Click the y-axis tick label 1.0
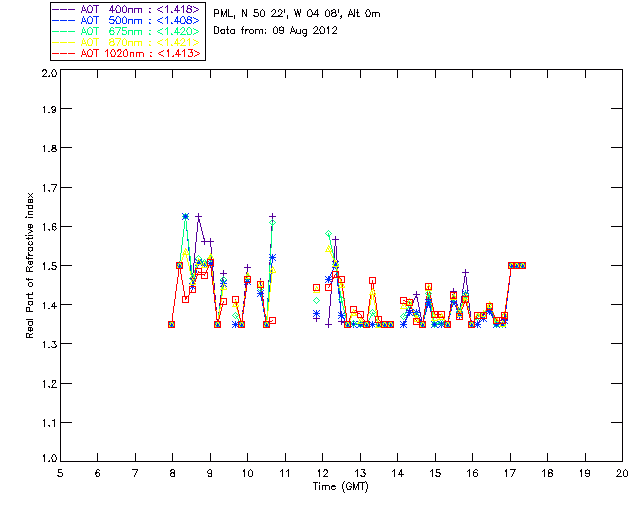640x512 pixels. pos(49,459)
